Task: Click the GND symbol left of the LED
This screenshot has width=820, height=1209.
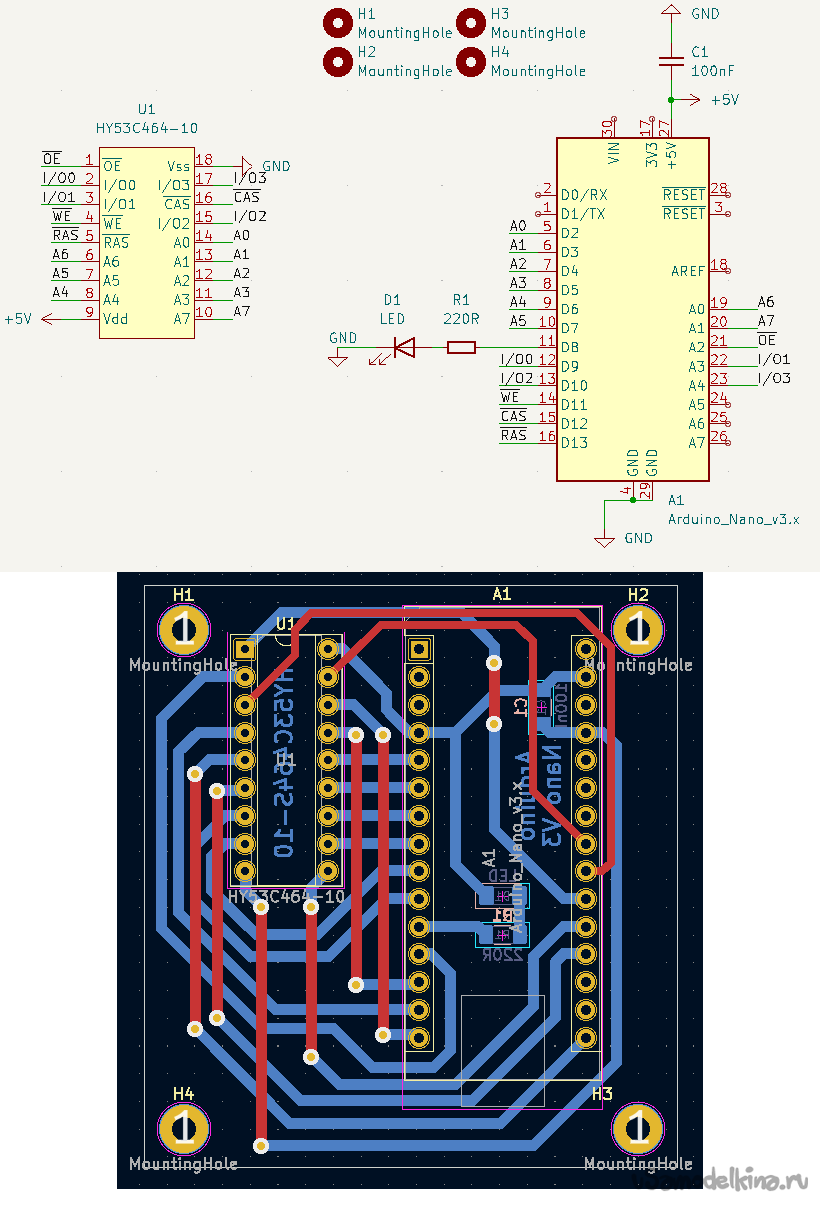Action: point(339,355)
